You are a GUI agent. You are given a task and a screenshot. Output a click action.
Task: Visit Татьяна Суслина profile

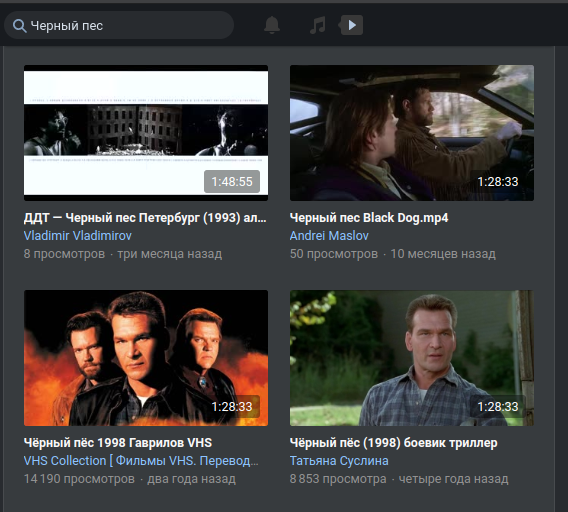[339, 461]
